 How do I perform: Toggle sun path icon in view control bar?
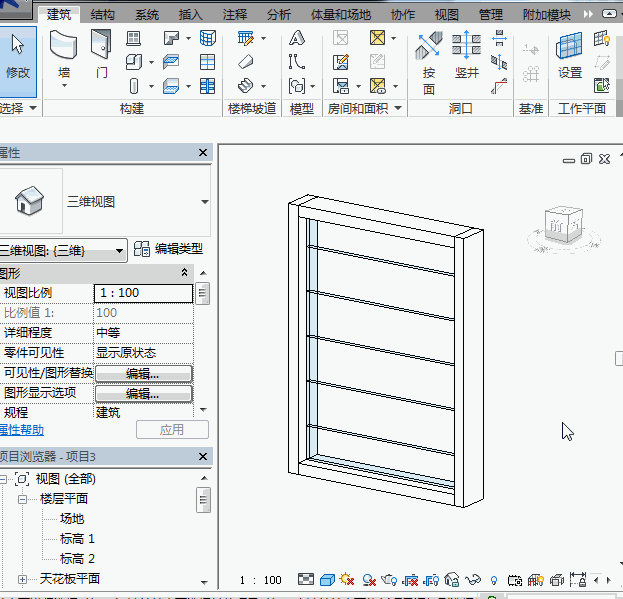point(347,580)
